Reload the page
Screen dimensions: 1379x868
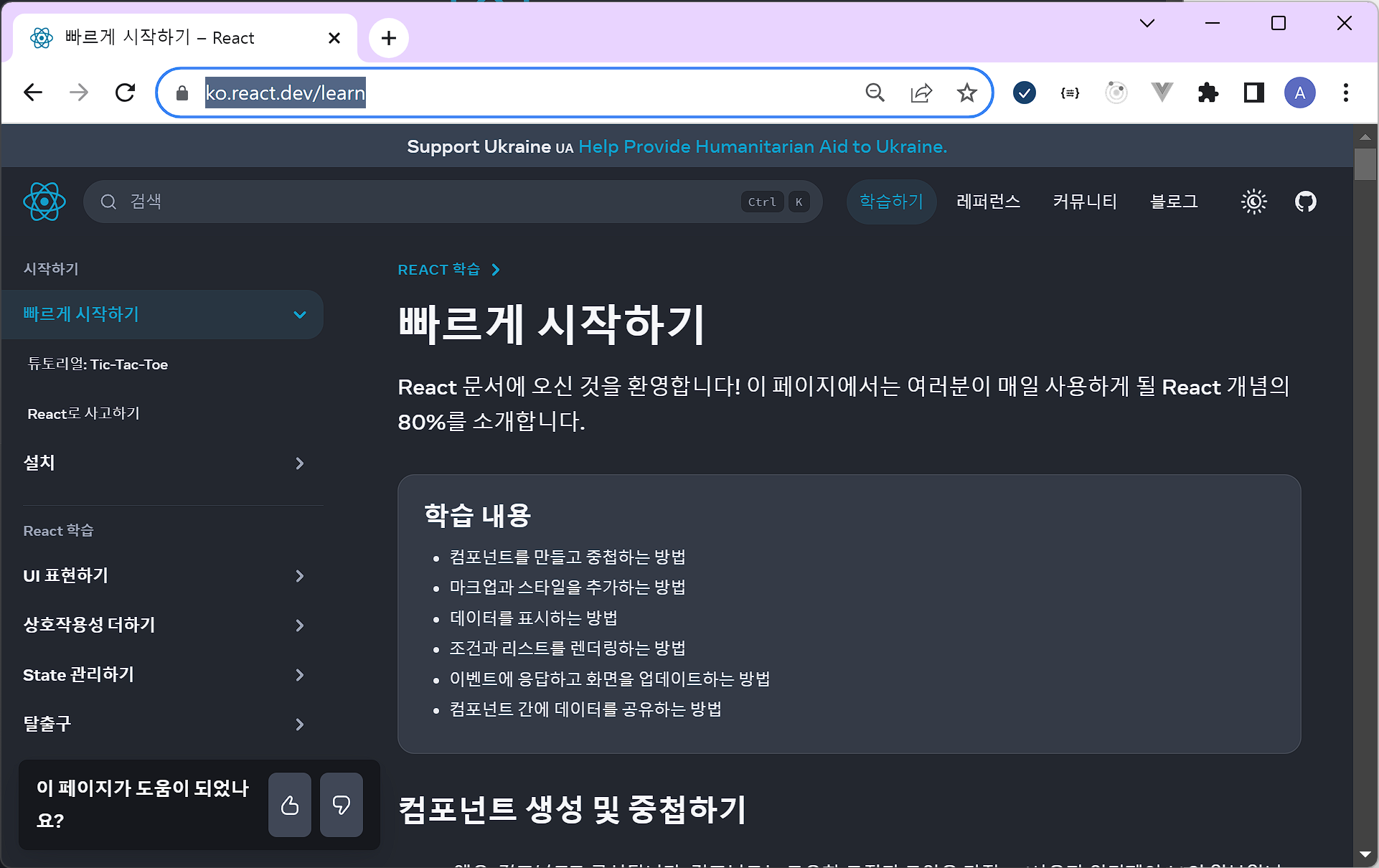[126, 93]
